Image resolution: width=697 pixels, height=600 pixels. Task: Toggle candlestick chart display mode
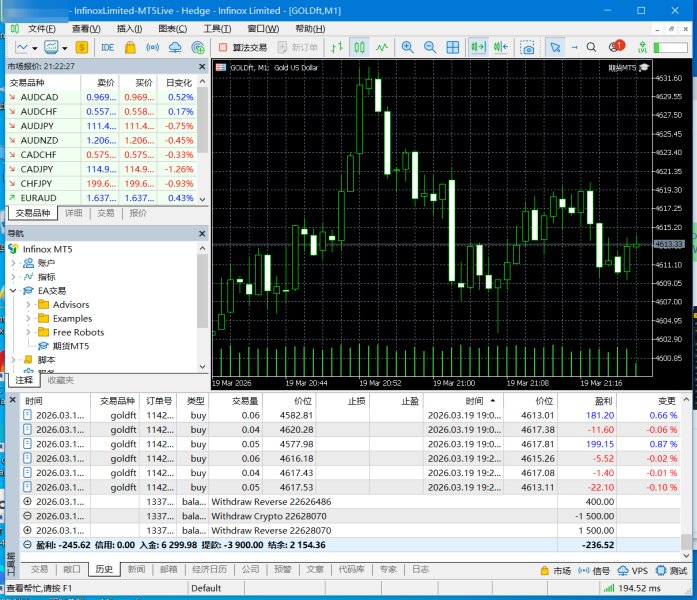tap(360, 47)
